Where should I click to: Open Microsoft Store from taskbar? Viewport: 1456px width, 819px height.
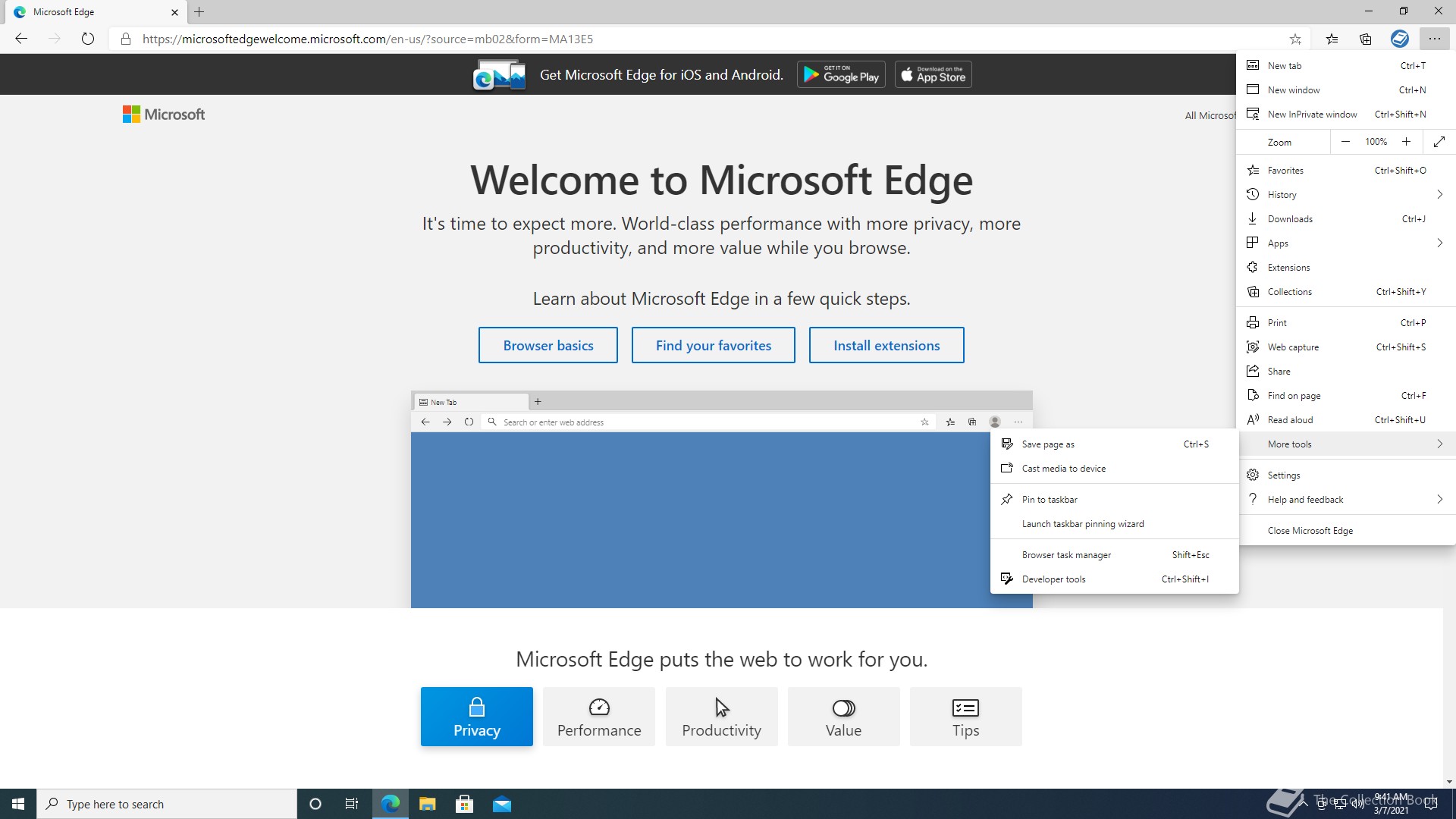click(465, 804)
